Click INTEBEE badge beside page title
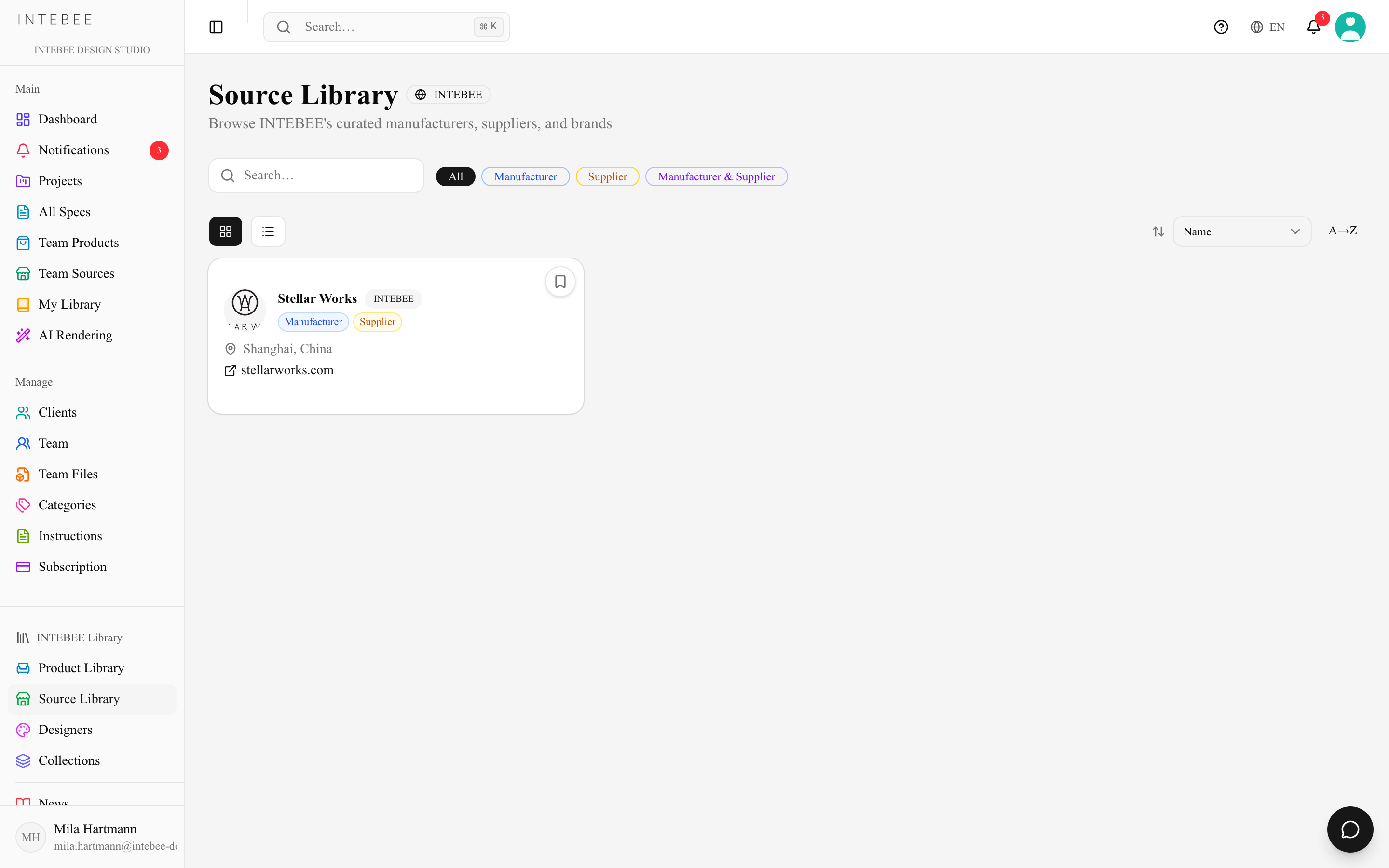 tap(448, 95)
